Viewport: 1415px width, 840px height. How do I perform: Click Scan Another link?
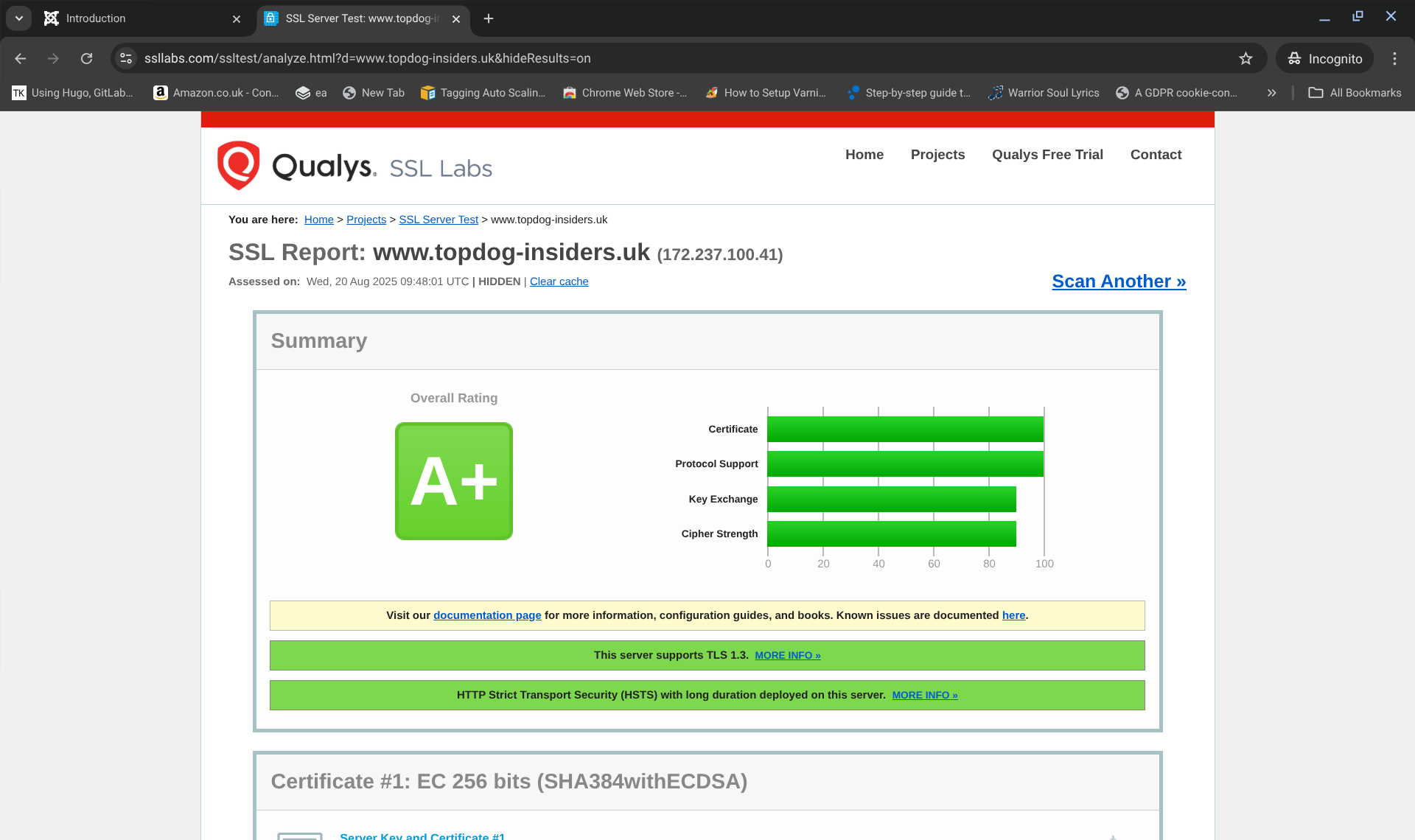[x=1119, y=281]
